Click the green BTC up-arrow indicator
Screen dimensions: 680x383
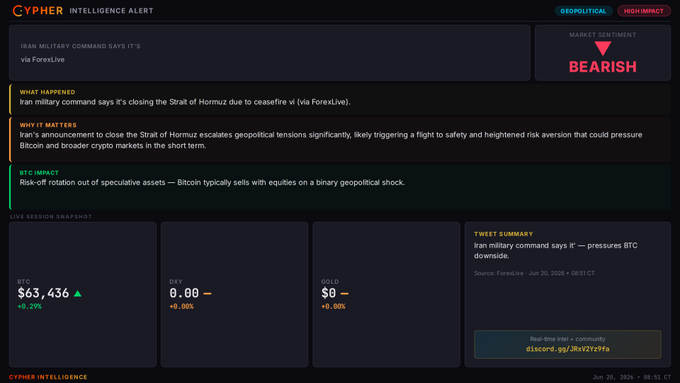coord(78,294)
